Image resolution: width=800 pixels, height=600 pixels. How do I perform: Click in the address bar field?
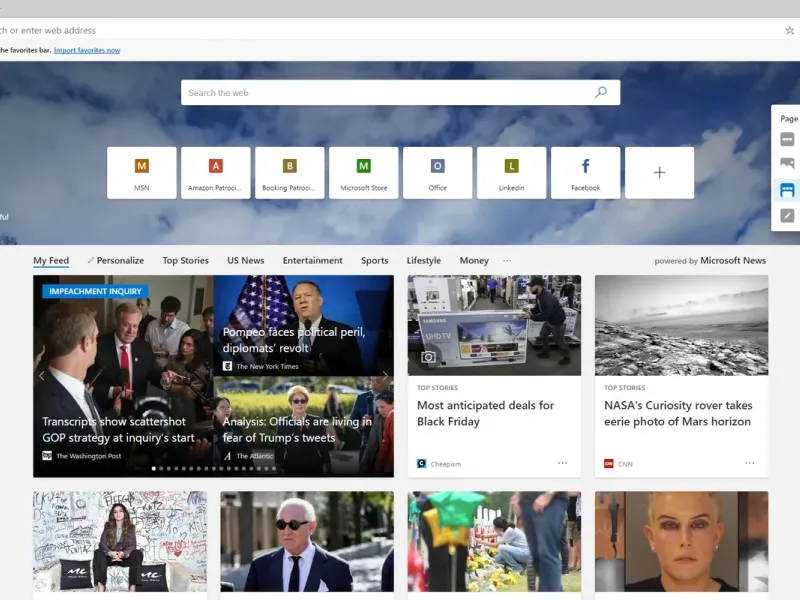388,31
